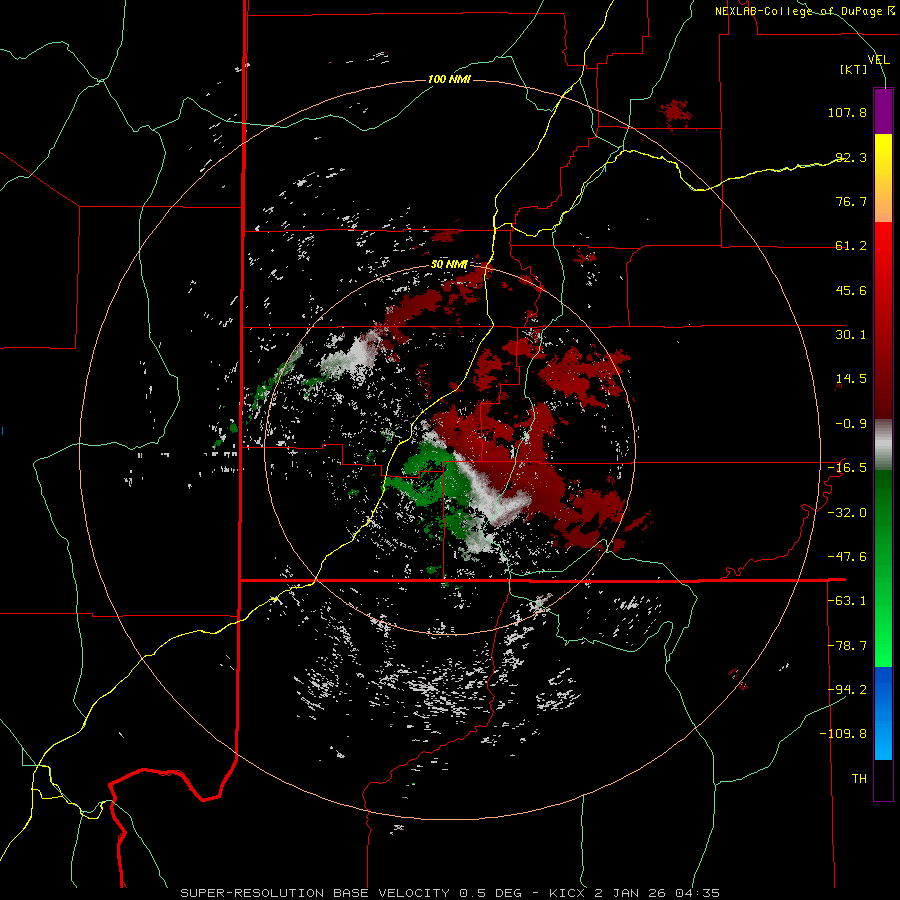Click the -47.6 velocity scale value
900x900 pixels.
(847, 557)
